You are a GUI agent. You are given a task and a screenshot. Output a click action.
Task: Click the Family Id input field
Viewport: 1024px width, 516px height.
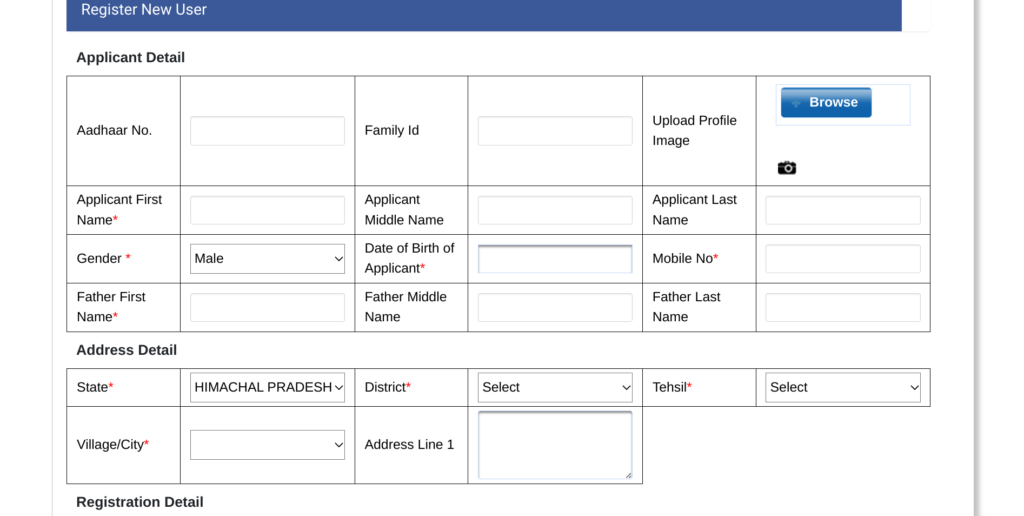555,131
